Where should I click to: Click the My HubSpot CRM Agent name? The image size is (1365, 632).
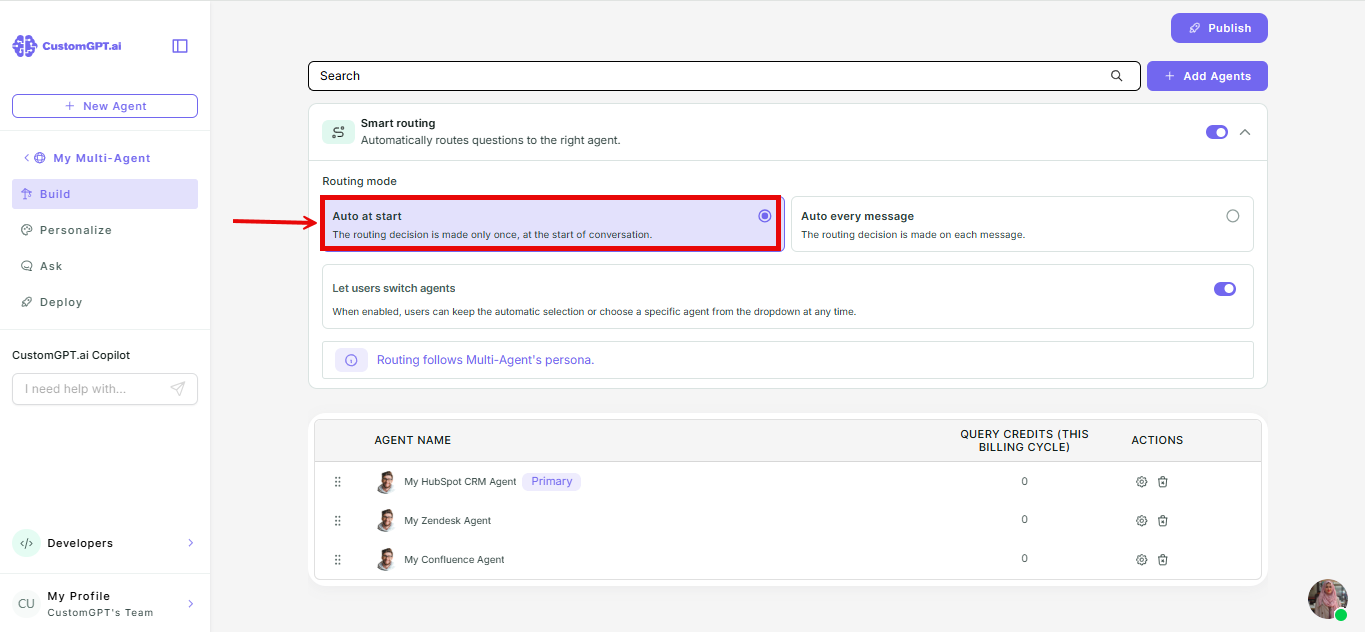pos(460,482)
